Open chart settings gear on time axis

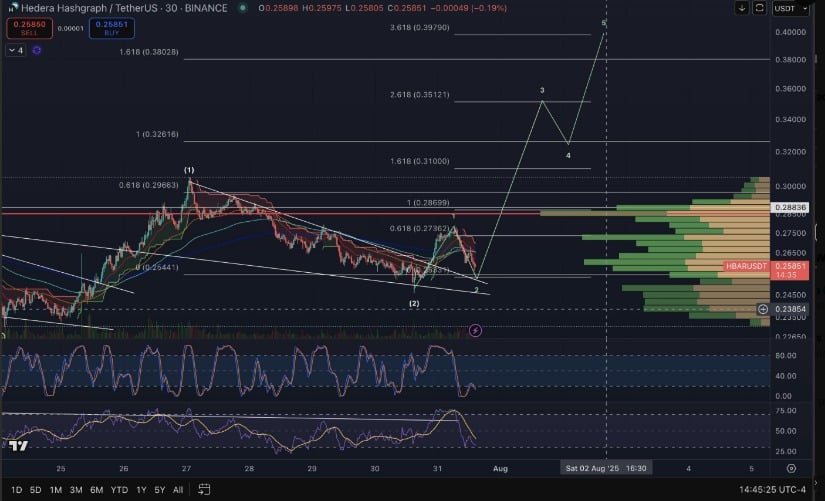coord(791,468)
